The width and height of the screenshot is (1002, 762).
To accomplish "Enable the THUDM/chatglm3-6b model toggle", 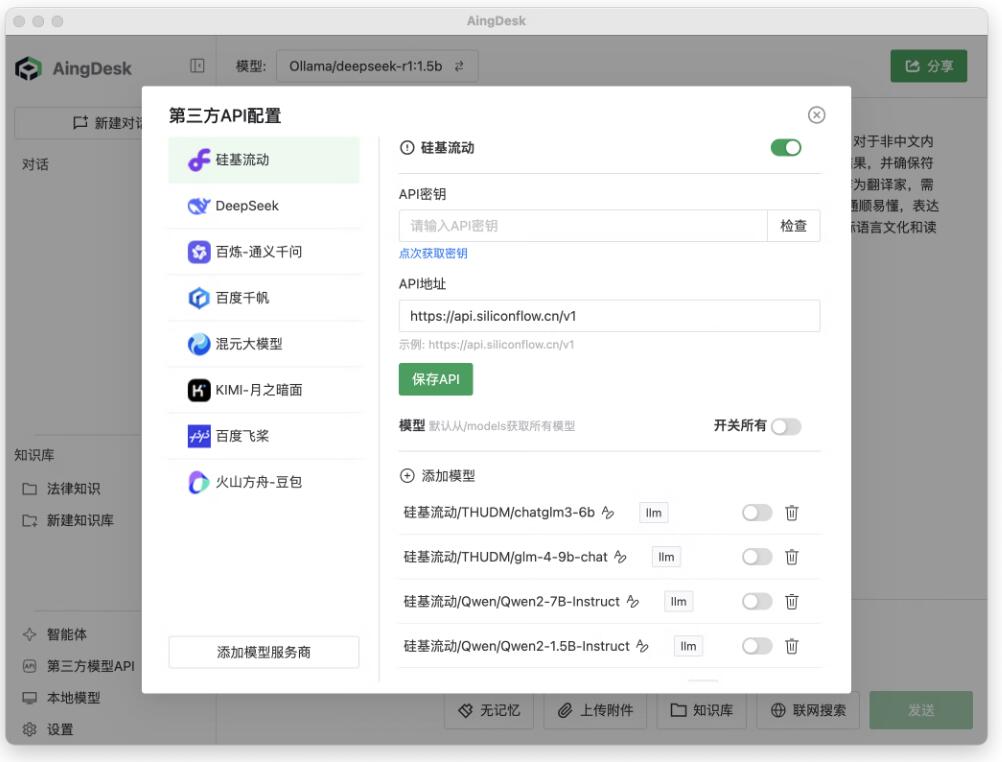I will pos(757,513).
